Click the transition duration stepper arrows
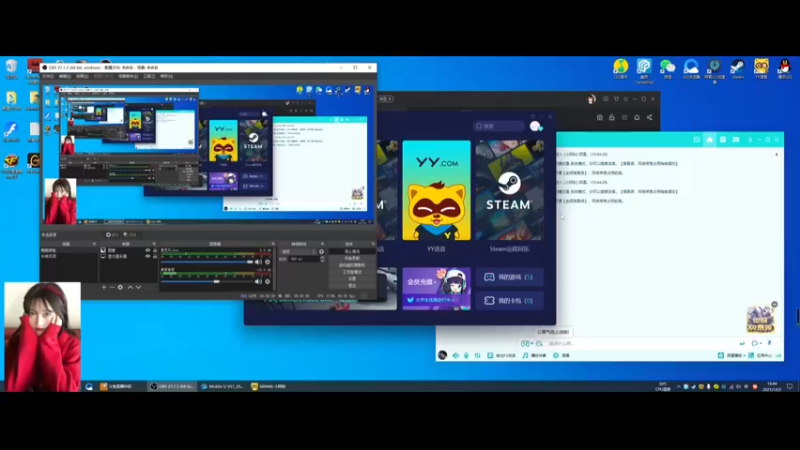The width and height of the screenshot is (800, 450). tap(322, 259)
